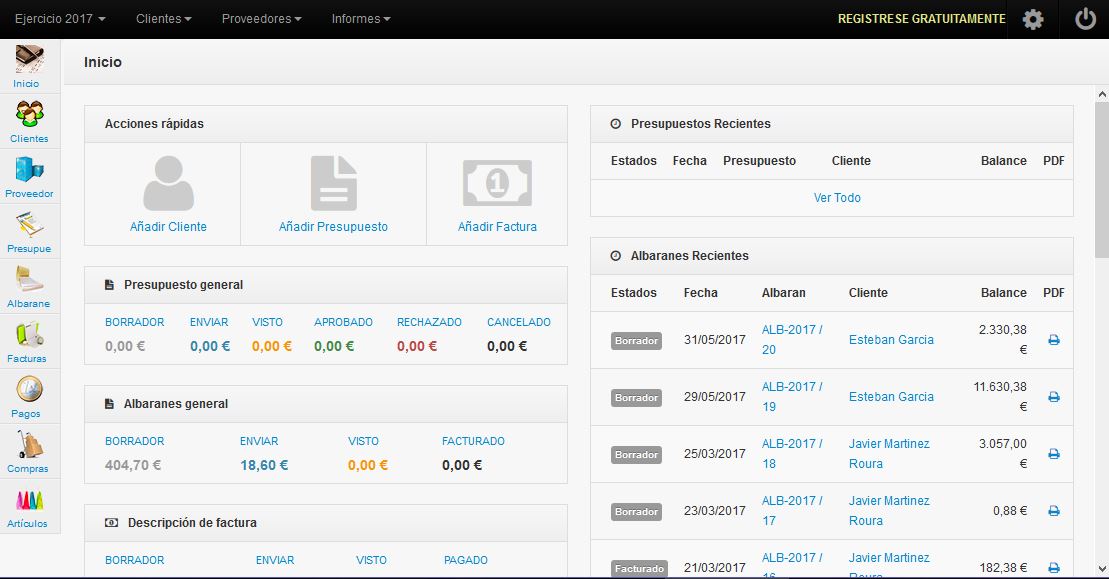Click CANCELADO label in Presupuesto general
The width and height of the screenshot is (1109, 579).
pyautogui.click(x=518, y=322)
